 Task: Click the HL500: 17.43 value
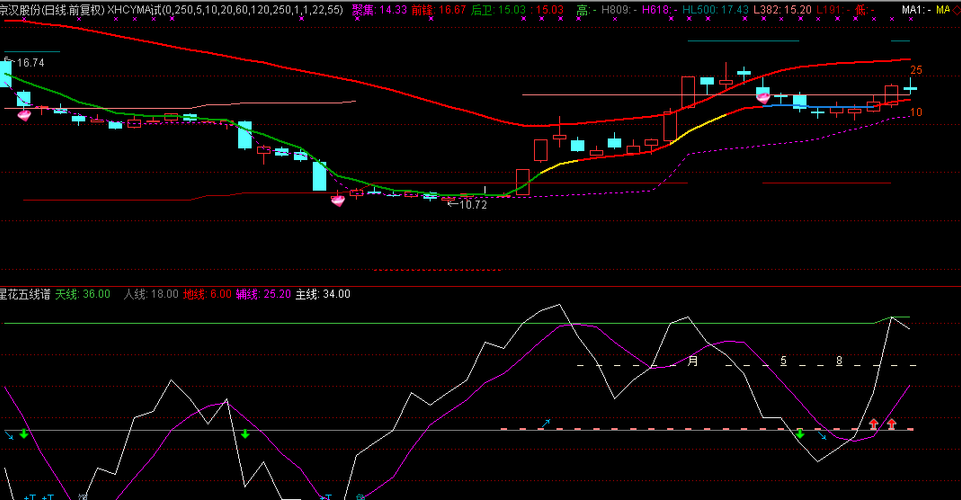716,10
